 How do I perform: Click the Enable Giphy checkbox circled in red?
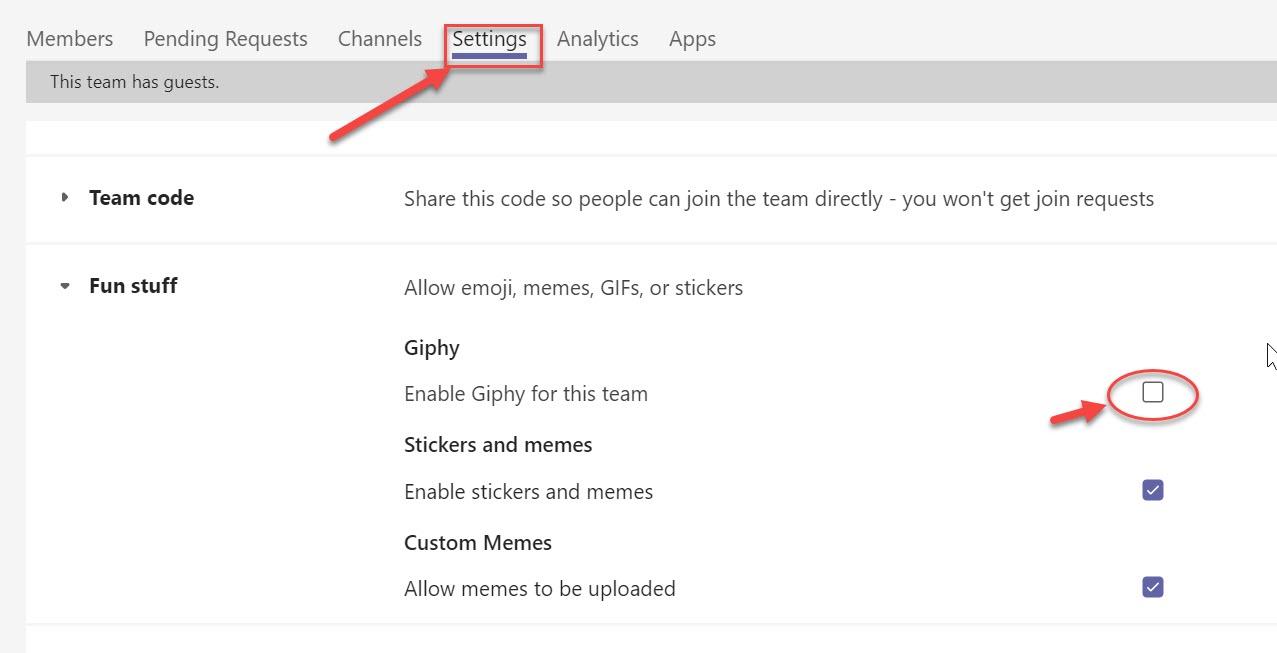(x=1151, y=392)
